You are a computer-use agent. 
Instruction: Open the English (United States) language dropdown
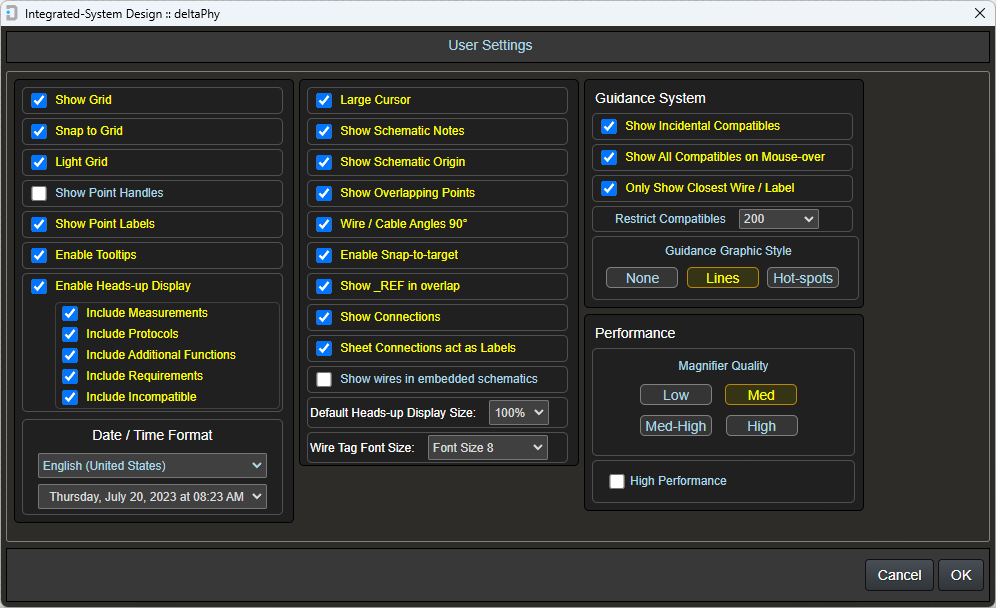(151, 465)
